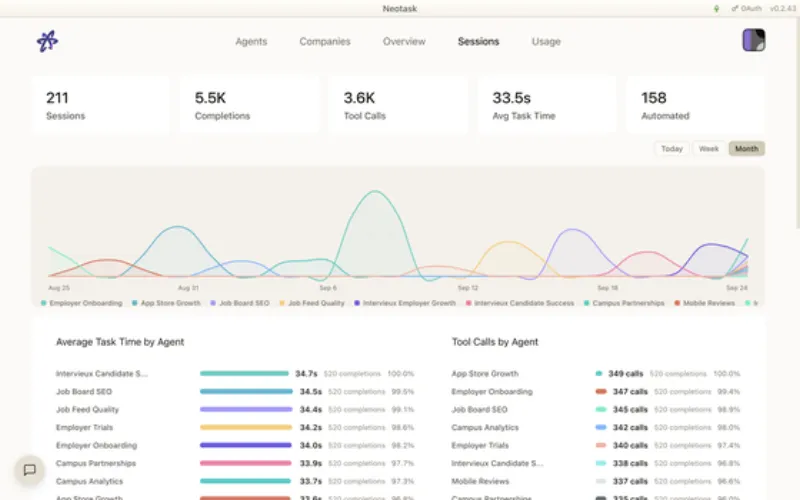This screenshot has height=500, width=800.
Task: Select Mobile Reviews in Tool Calls list
Action: point(480,481)
